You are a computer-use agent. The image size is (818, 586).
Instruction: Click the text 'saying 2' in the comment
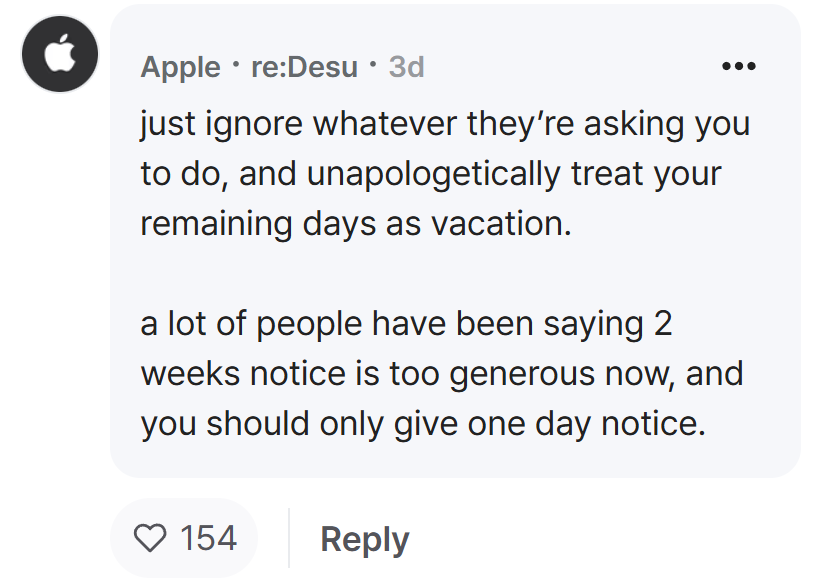coord(608,325)
